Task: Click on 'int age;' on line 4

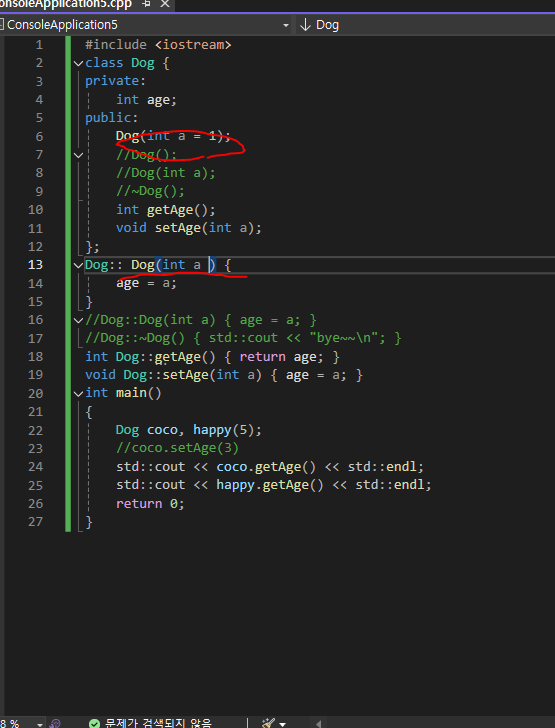Action: pos(146,100)
